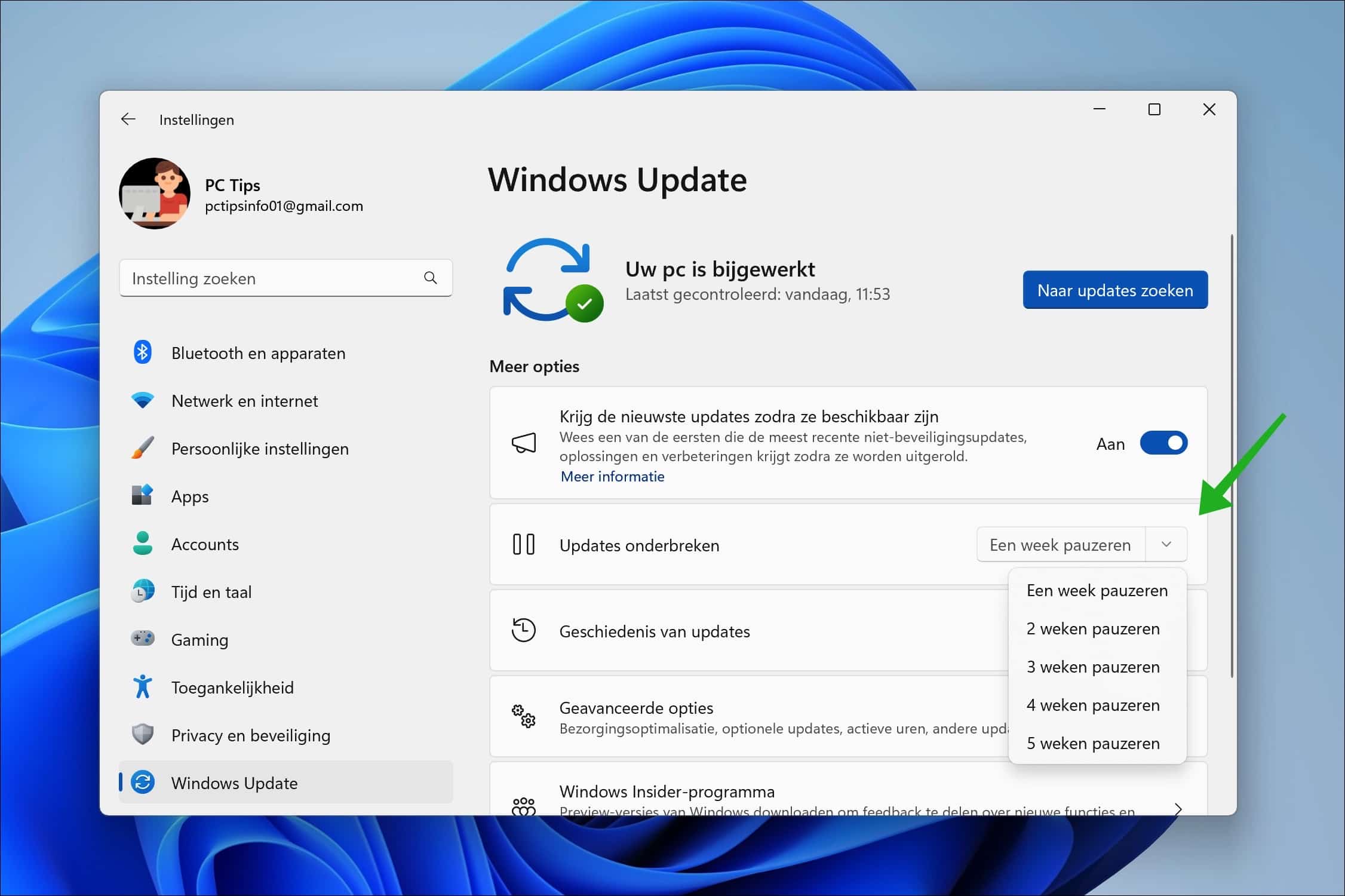Open Gaming settings page

click(x=285, y=640)
